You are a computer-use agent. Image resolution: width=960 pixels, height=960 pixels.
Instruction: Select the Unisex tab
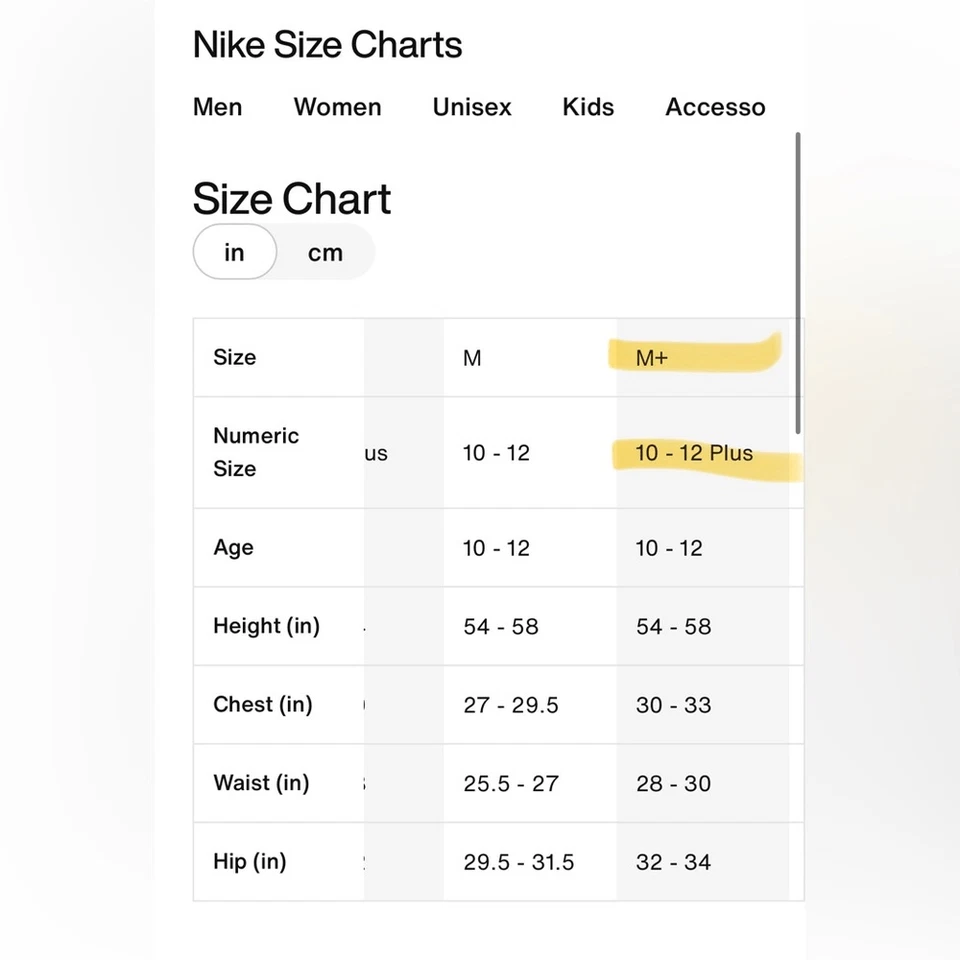pyautogui.click(x=472, y=107)
